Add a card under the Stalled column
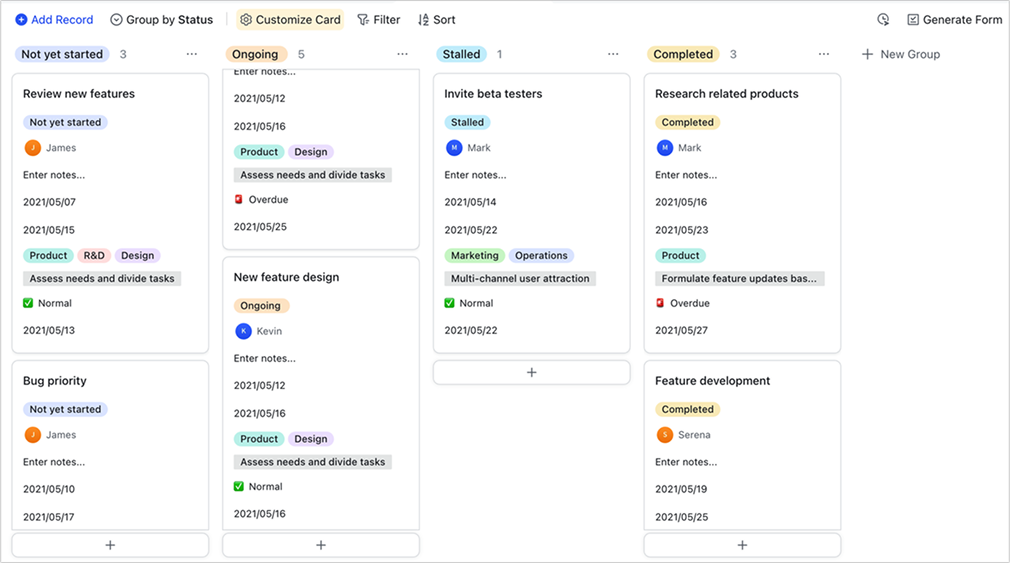 point(531,372)
